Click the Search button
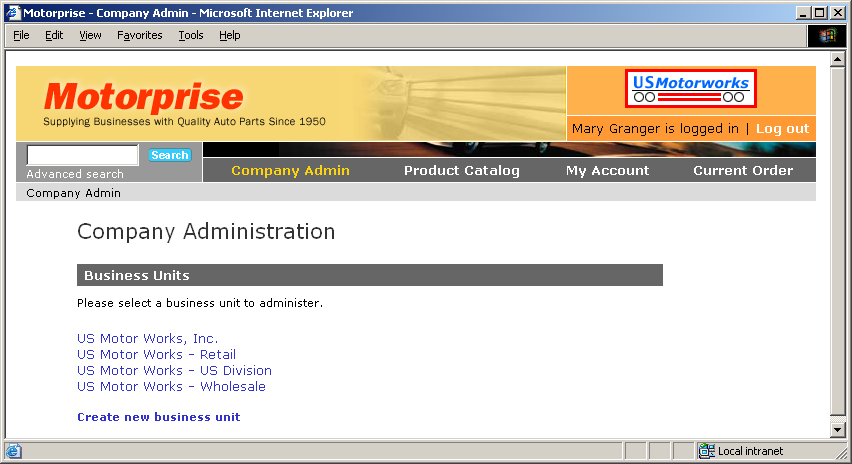 170,155
